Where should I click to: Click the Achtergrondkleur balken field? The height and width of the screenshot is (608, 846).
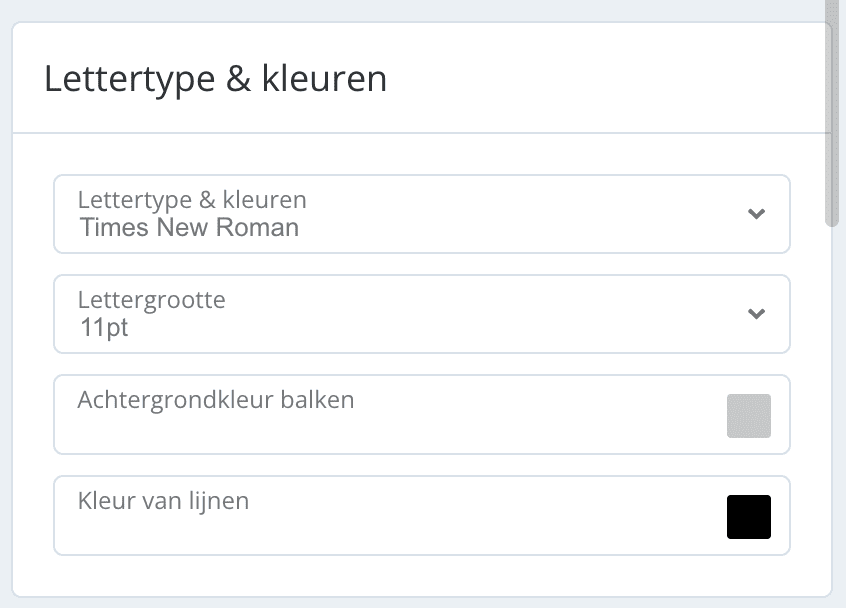point(422,414)
